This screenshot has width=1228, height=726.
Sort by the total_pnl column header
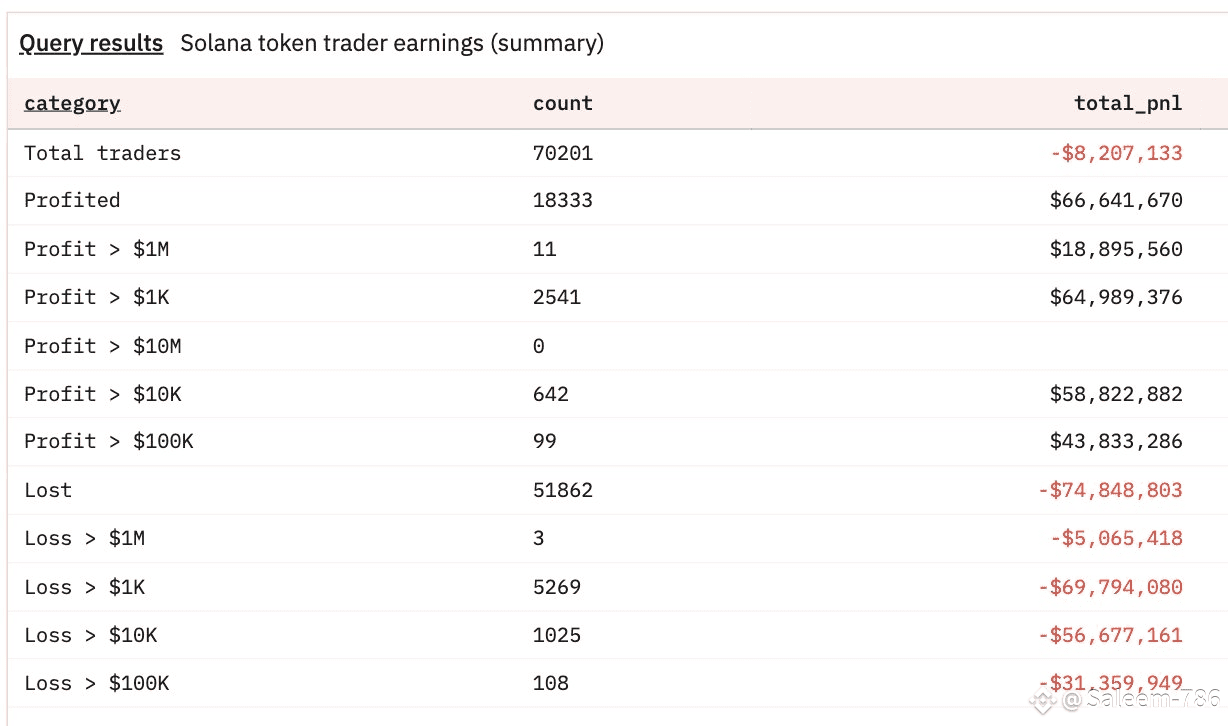point(1128,103)
